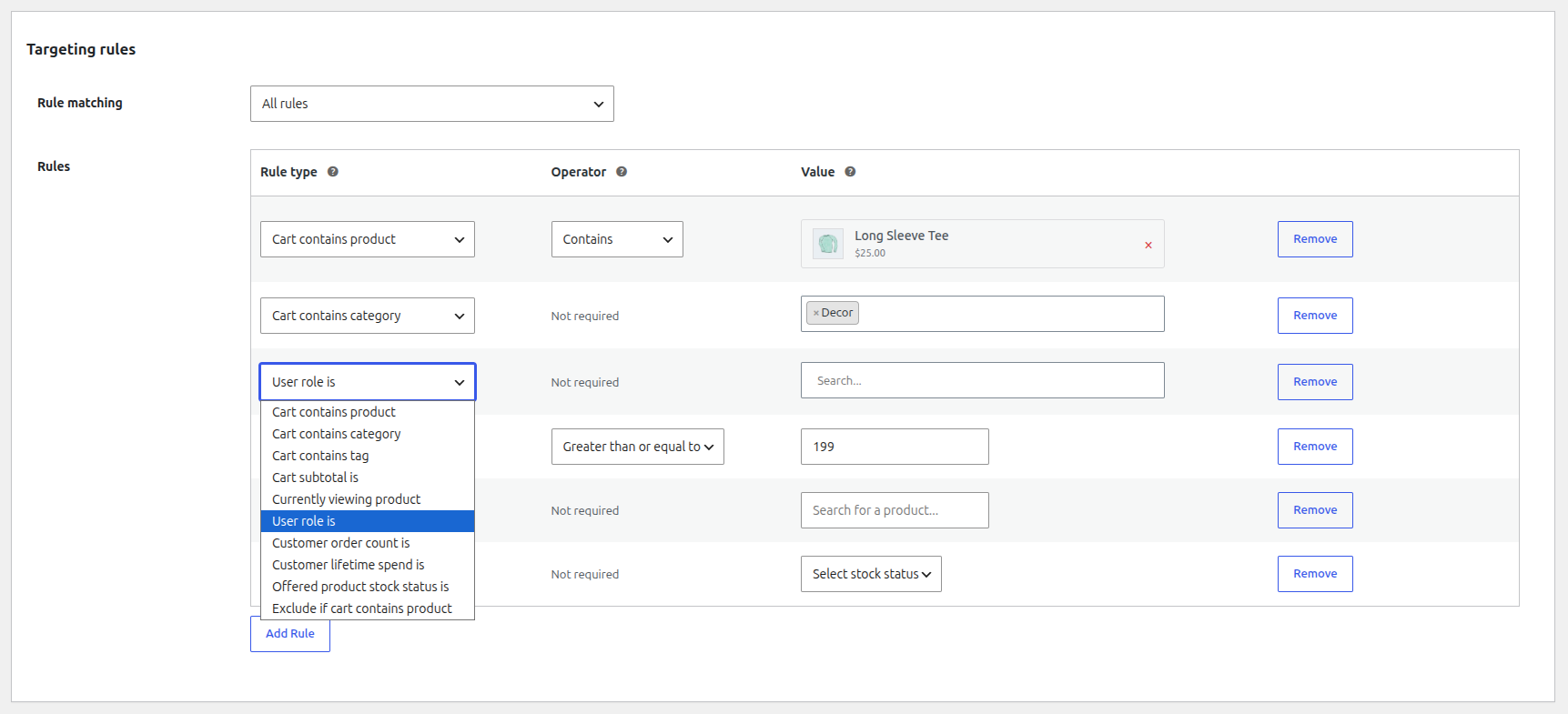Screen dimensions: 1568x714
Task: Remove the Long Sleeve Tee rule row
Action: [1315, 239]
